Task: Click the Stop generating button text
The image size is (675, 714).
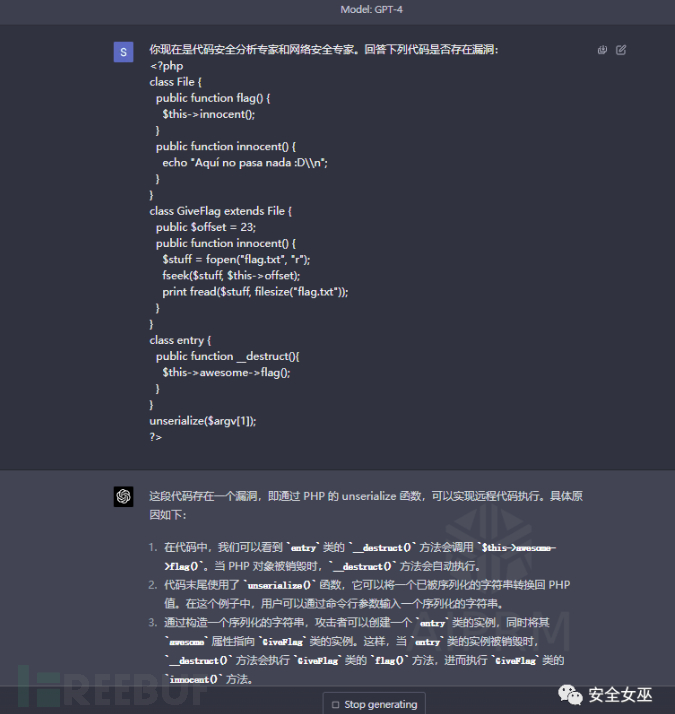Action: 381,704
